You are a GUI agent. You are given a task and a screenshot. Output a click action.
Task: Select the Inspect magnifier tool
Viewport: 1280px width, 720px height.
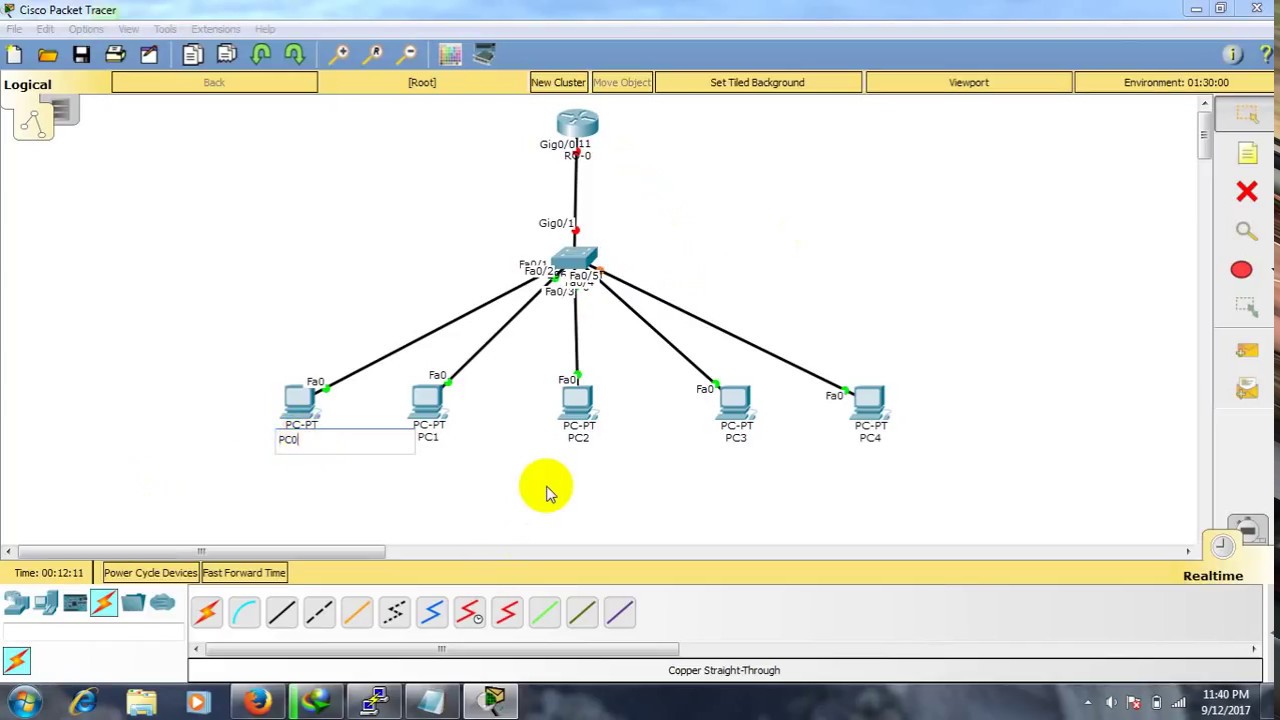[x=1246, y=231]
